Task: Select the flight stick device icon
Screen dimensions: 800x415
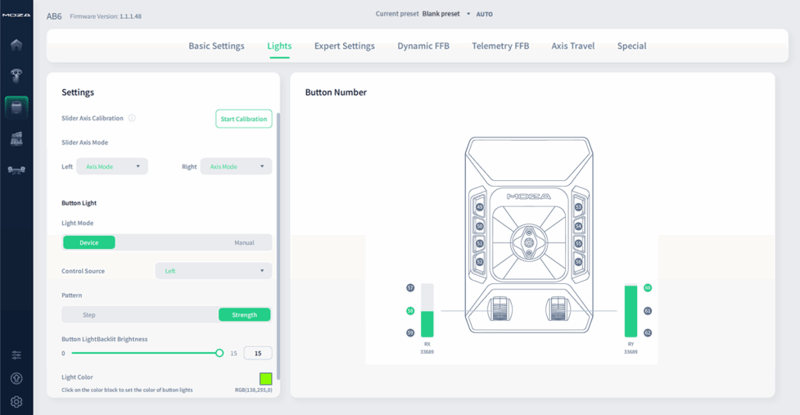Action: pyautogui.click(x=16, y=75)
